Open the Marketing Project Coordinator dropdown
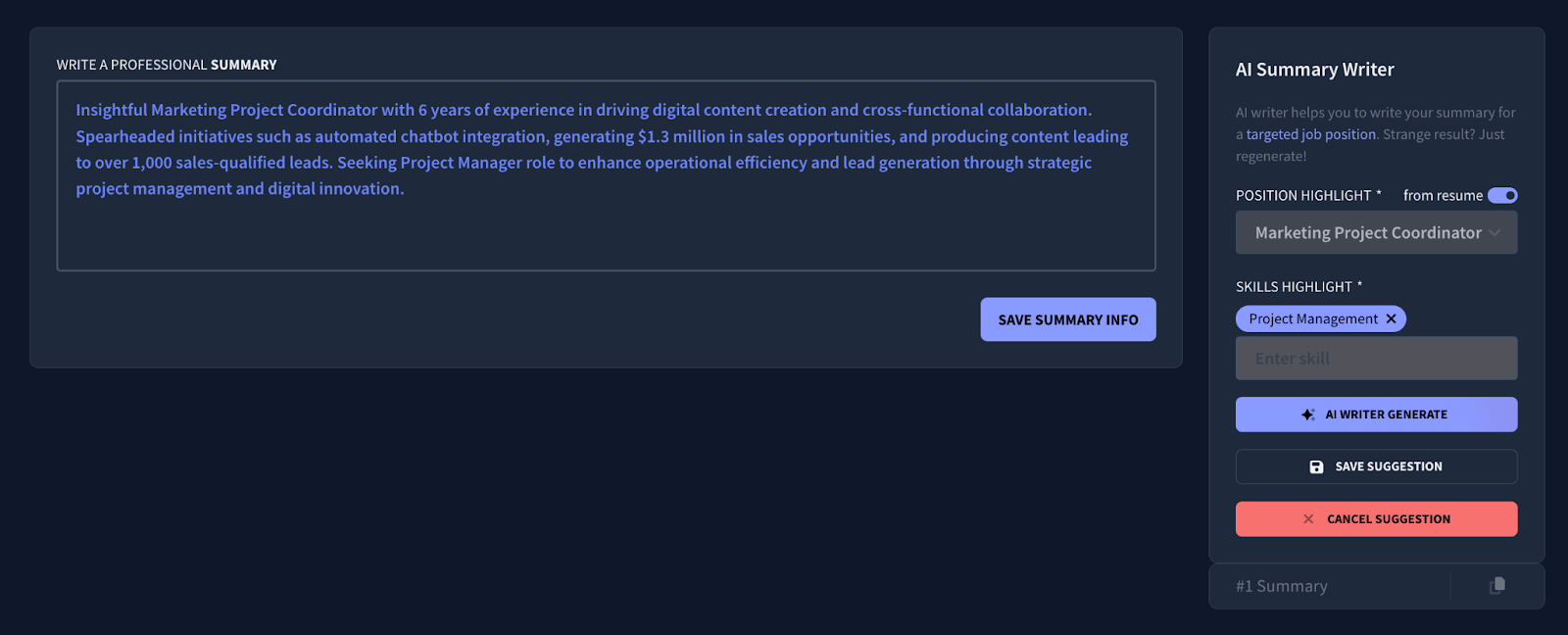The image size is (1568, 635). click(1376, 232)
